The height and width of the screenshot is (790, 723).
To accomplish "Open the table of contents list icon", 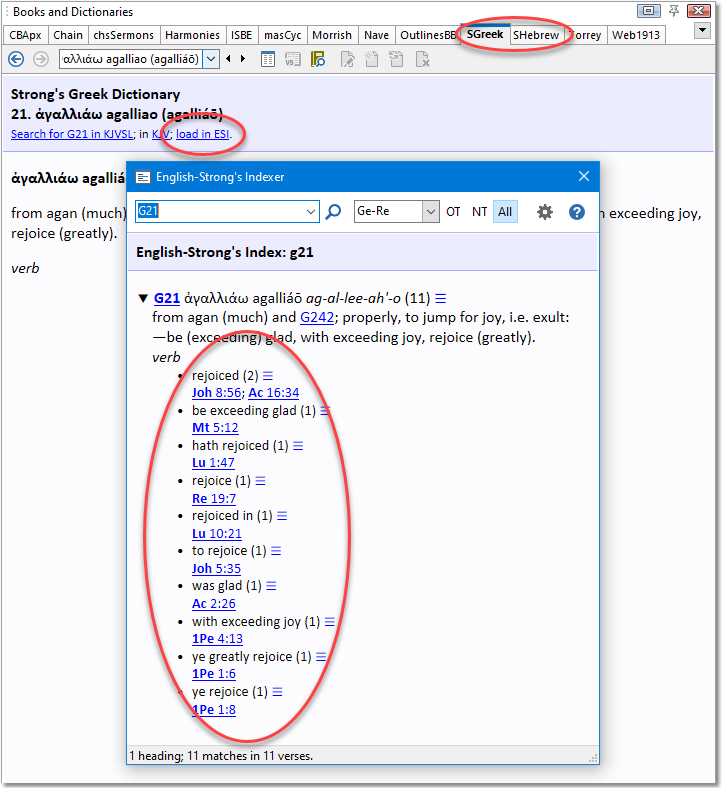I will point(268,59).
